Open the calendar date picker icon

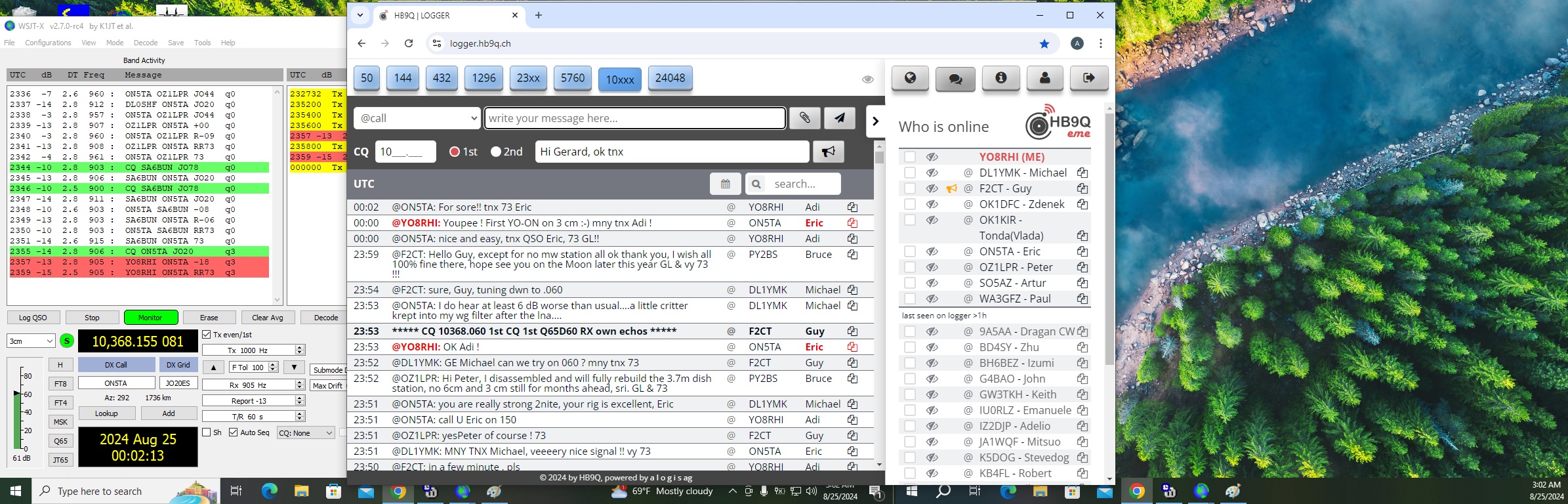[725, 184]
